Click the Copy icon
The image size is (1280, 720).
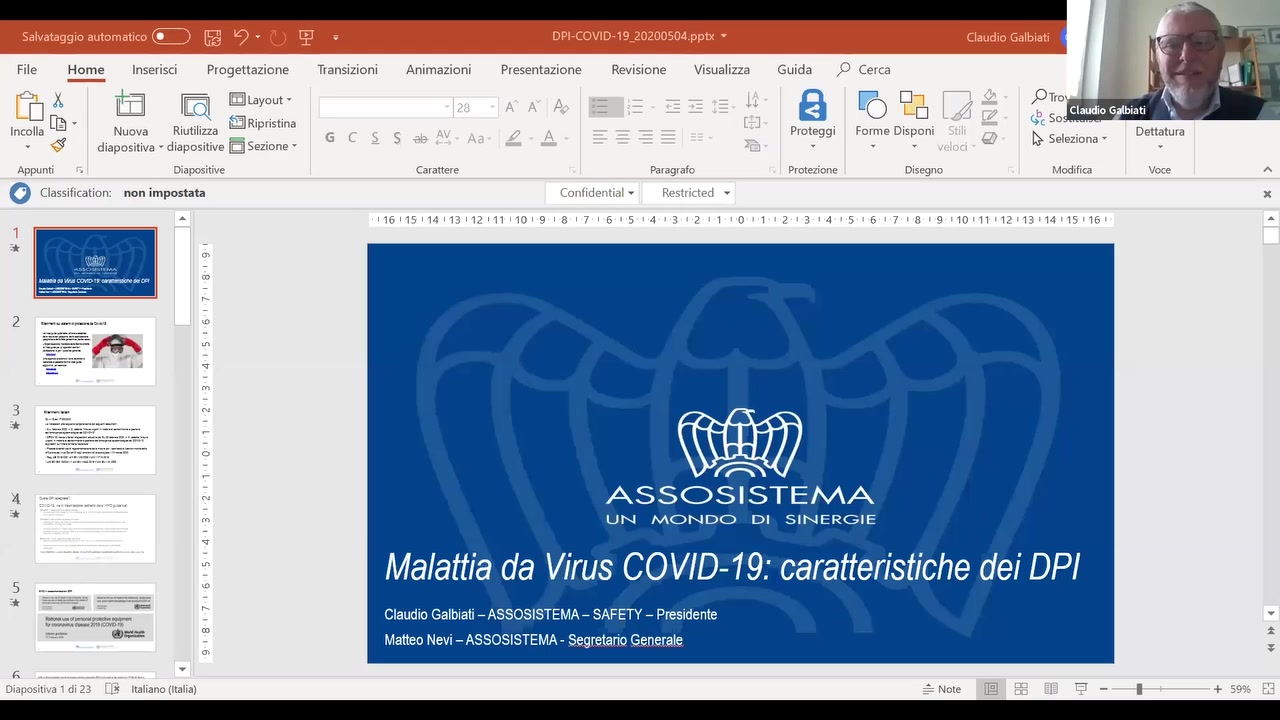coord(58,123)
